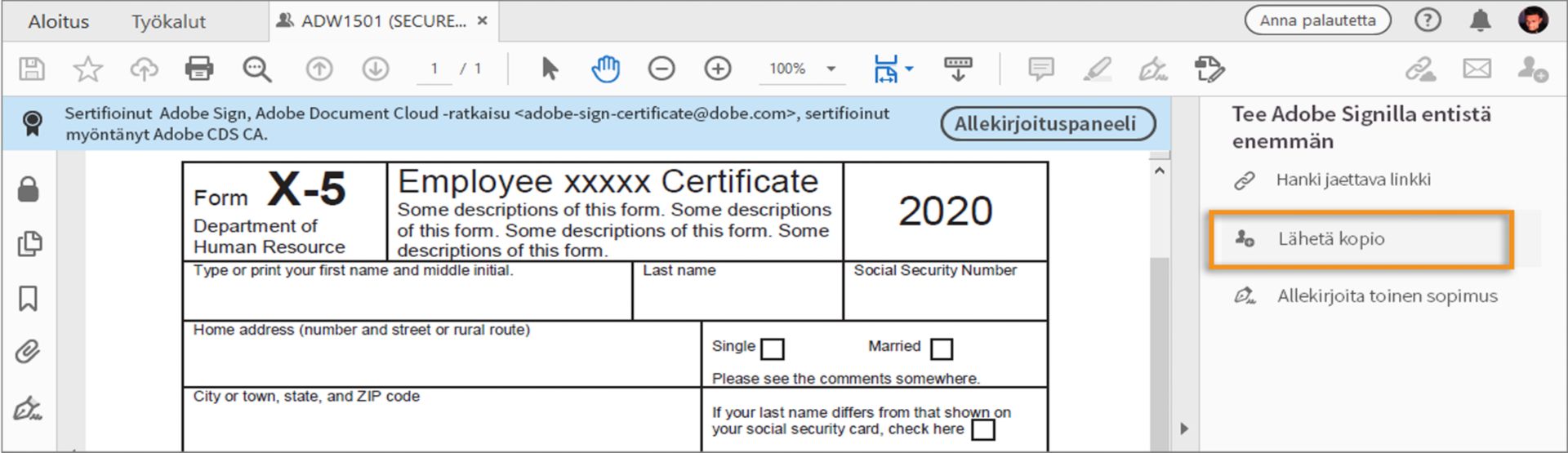Open the 100% zoom level dropdown

pos(831,69)
